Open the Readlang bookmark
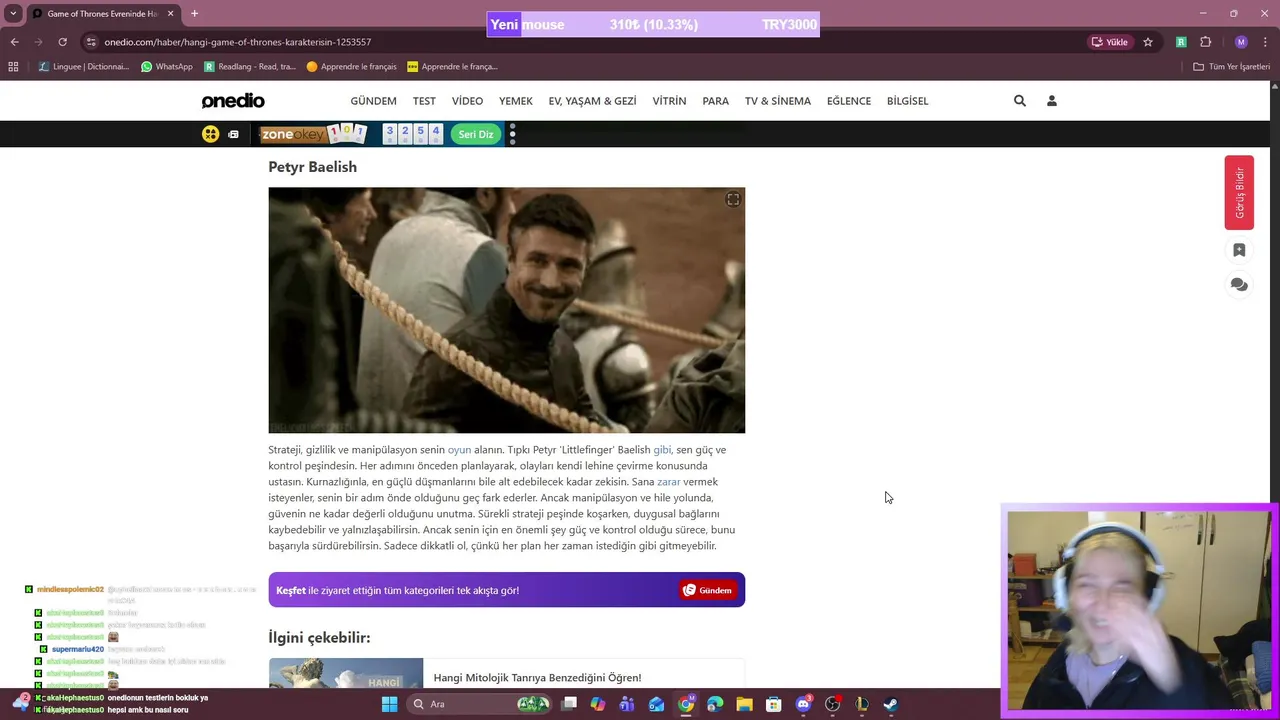The width and height of the screenshot is (1280, 720). [249, 67]
